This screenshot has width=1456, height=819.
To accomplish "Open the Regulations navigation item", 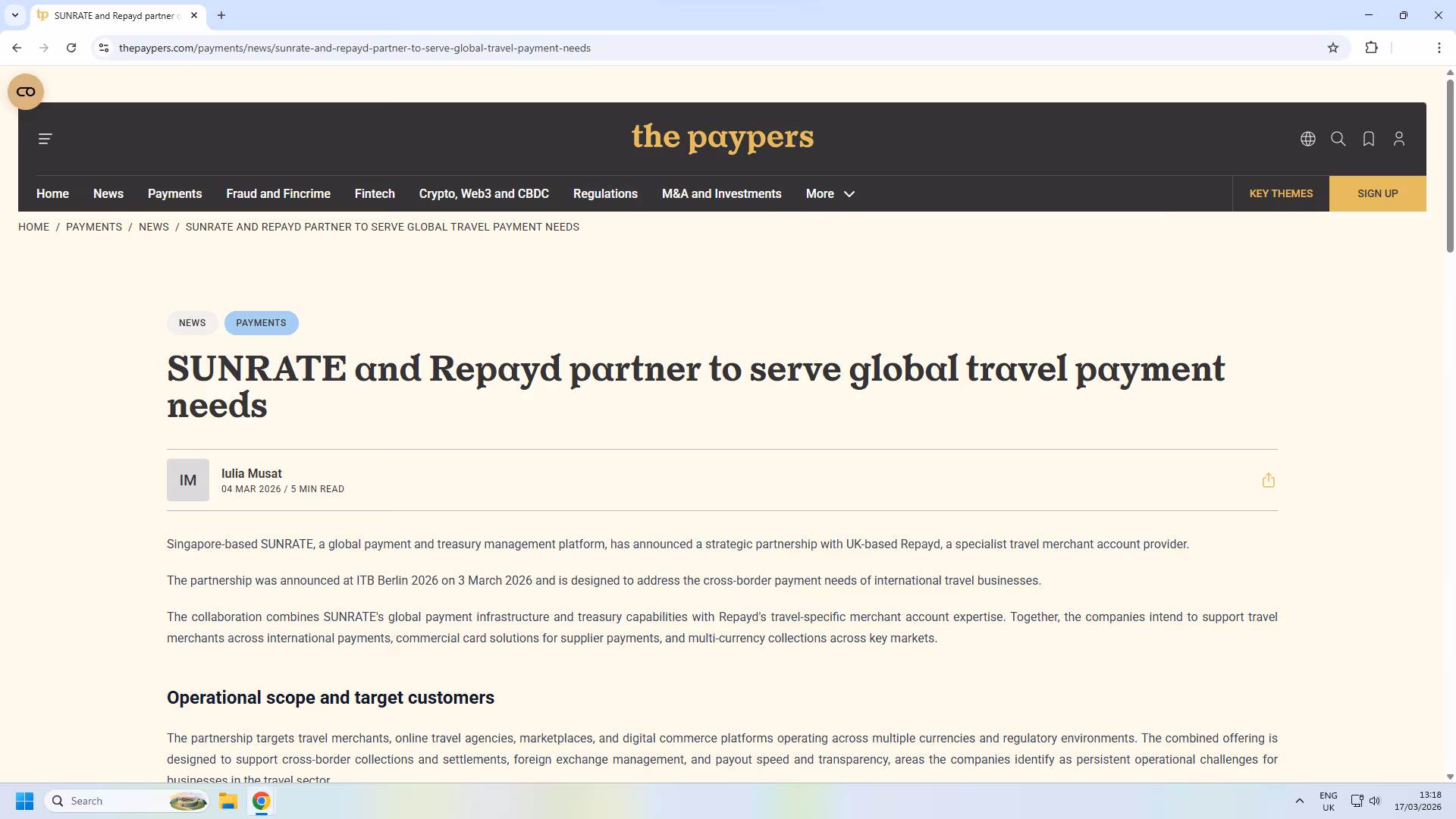I will click(x=605, y=194).
